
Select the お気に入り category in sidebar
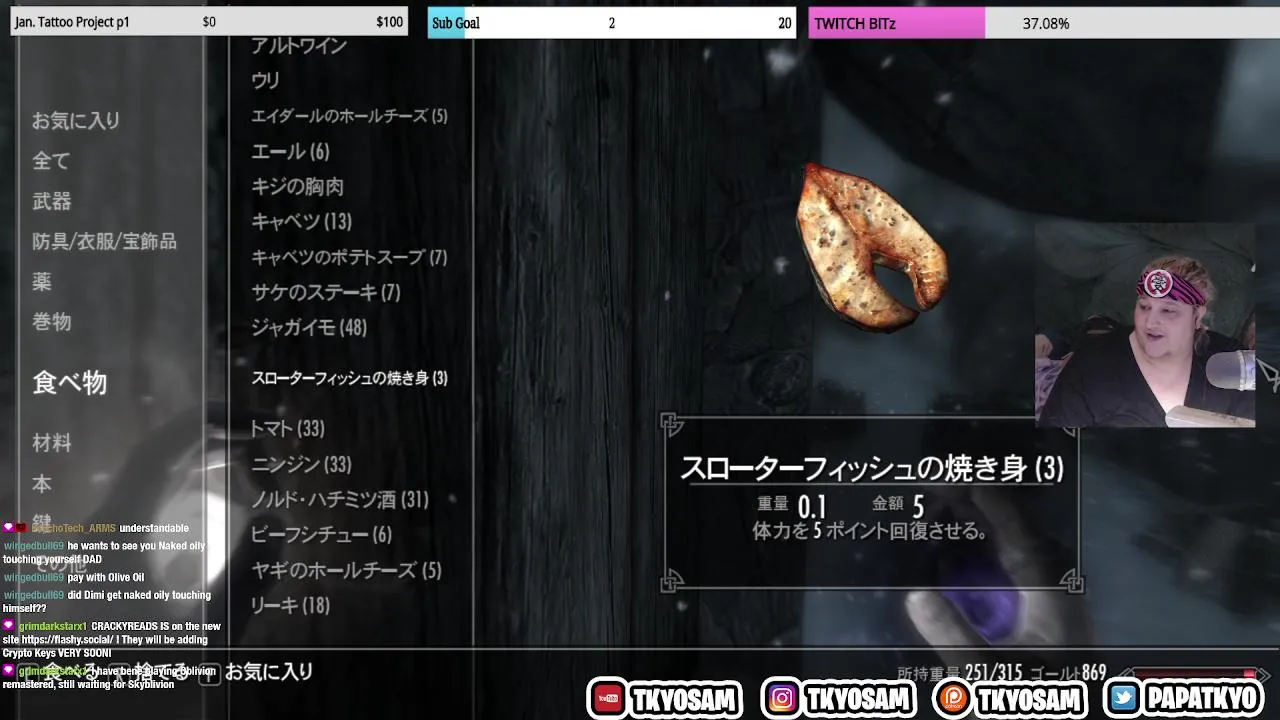coord(76,121)
